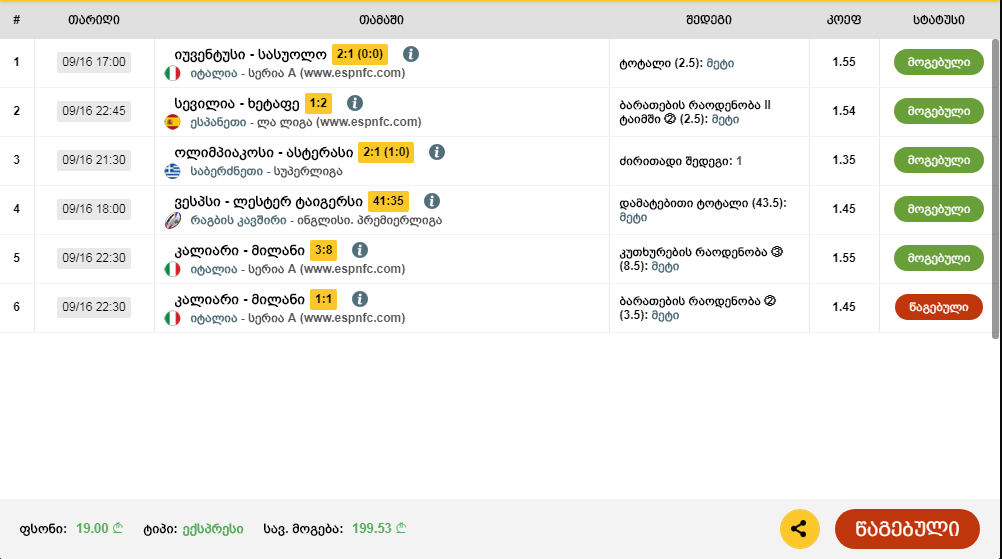Screen dimensions: 1002x559
Task: Open info icon for ოლიმპიაკოსი - ასტერასი match
Action: coord(436,152)
